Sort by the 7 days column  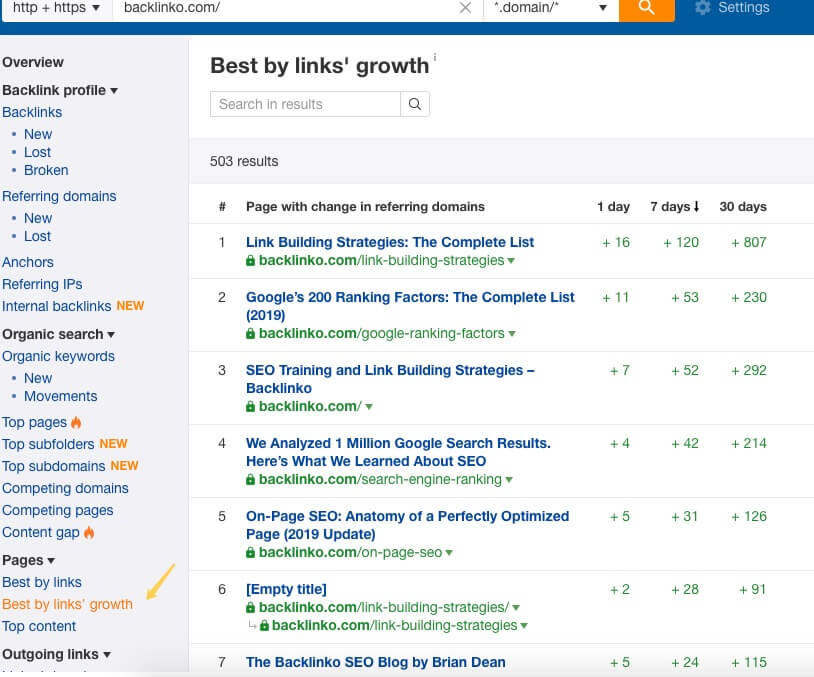[674, 207]
